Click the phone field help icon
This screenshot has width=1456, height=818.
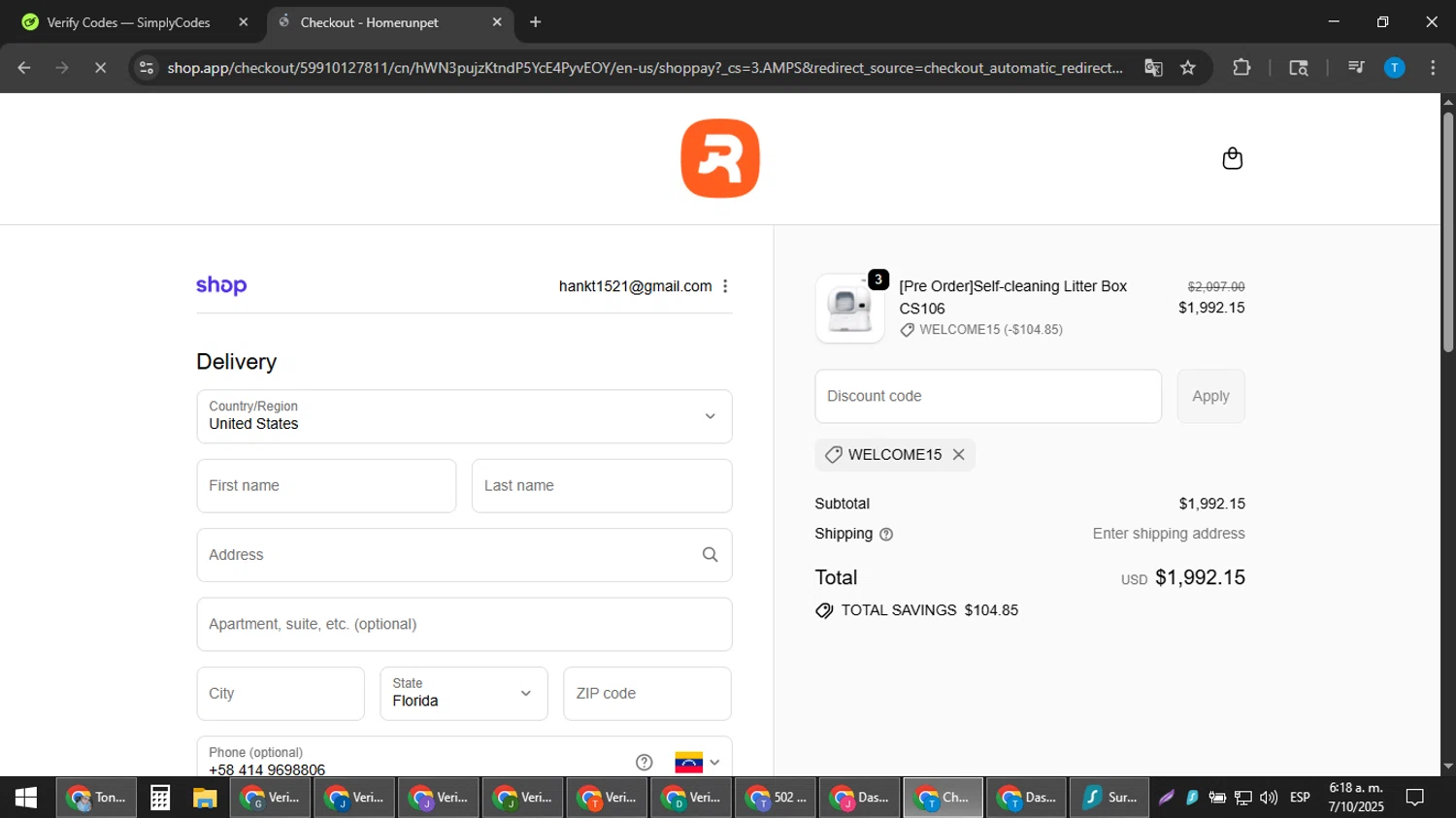coord(644,763)
